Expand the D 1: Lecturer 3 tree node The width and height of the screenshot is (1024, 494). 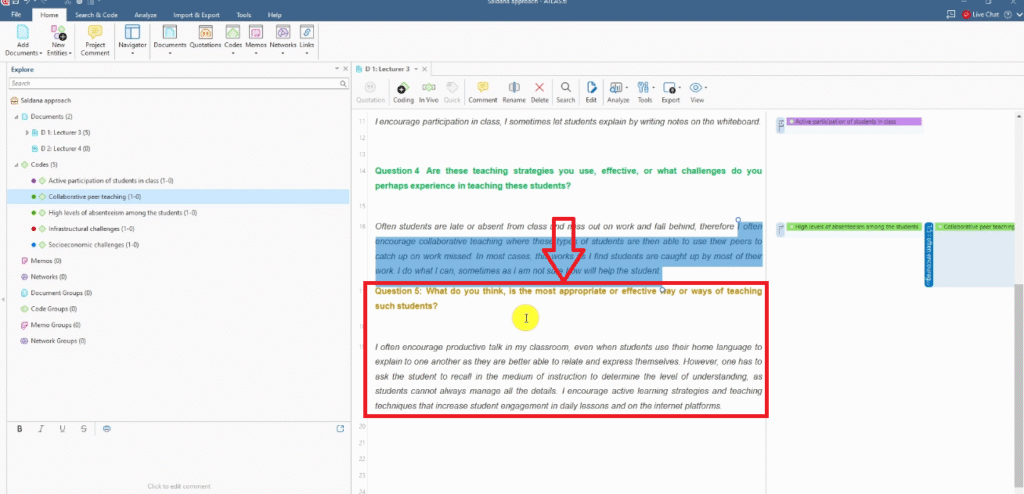[x=27, y=132]
